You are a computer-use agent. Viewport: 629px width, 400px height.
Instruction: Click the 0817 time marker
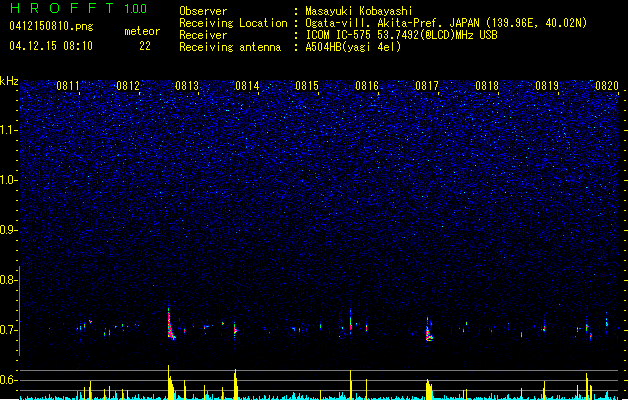point(427,86)
